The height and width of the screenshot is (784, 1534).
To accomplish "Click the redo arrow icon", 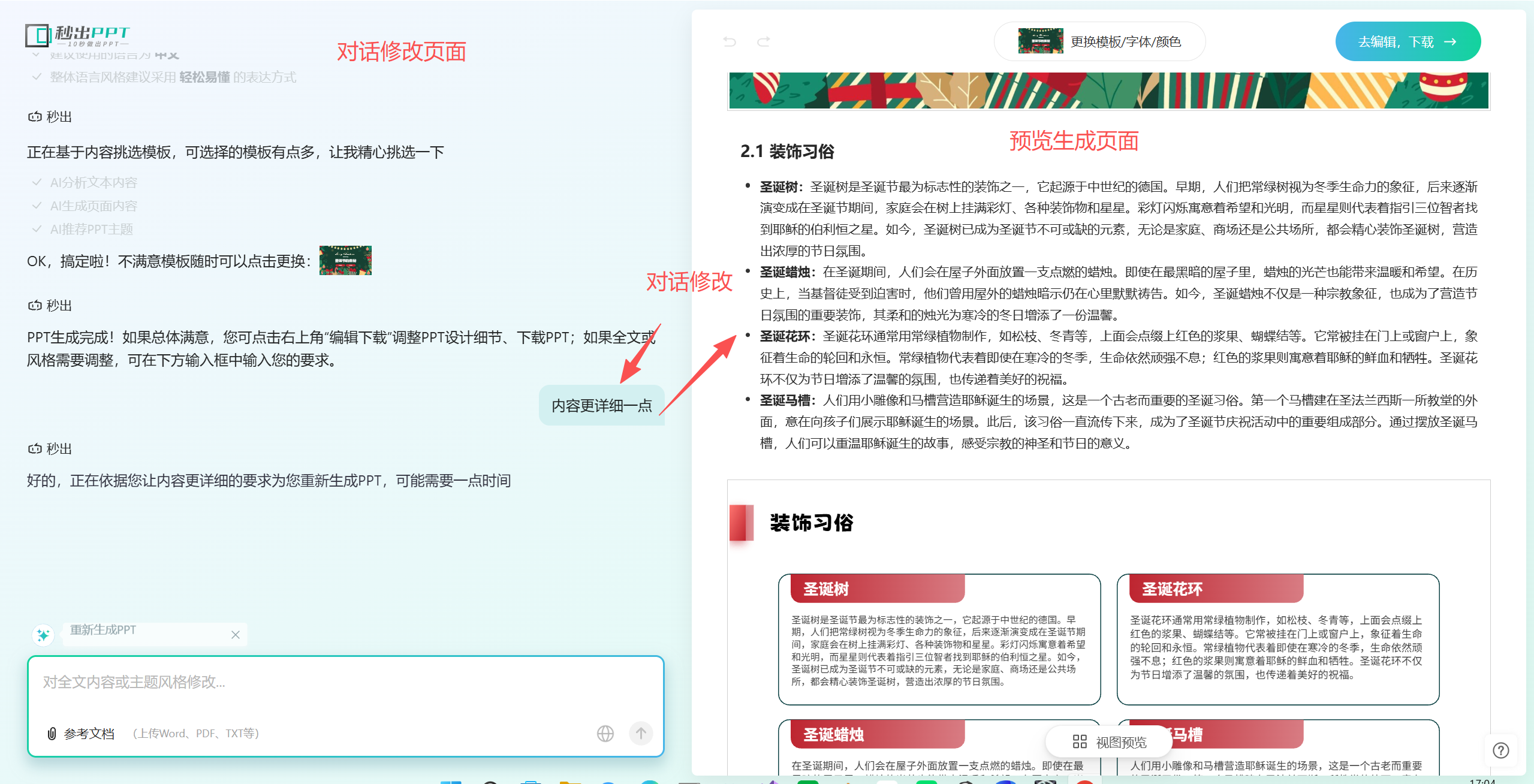I will (x=763, y=41).
